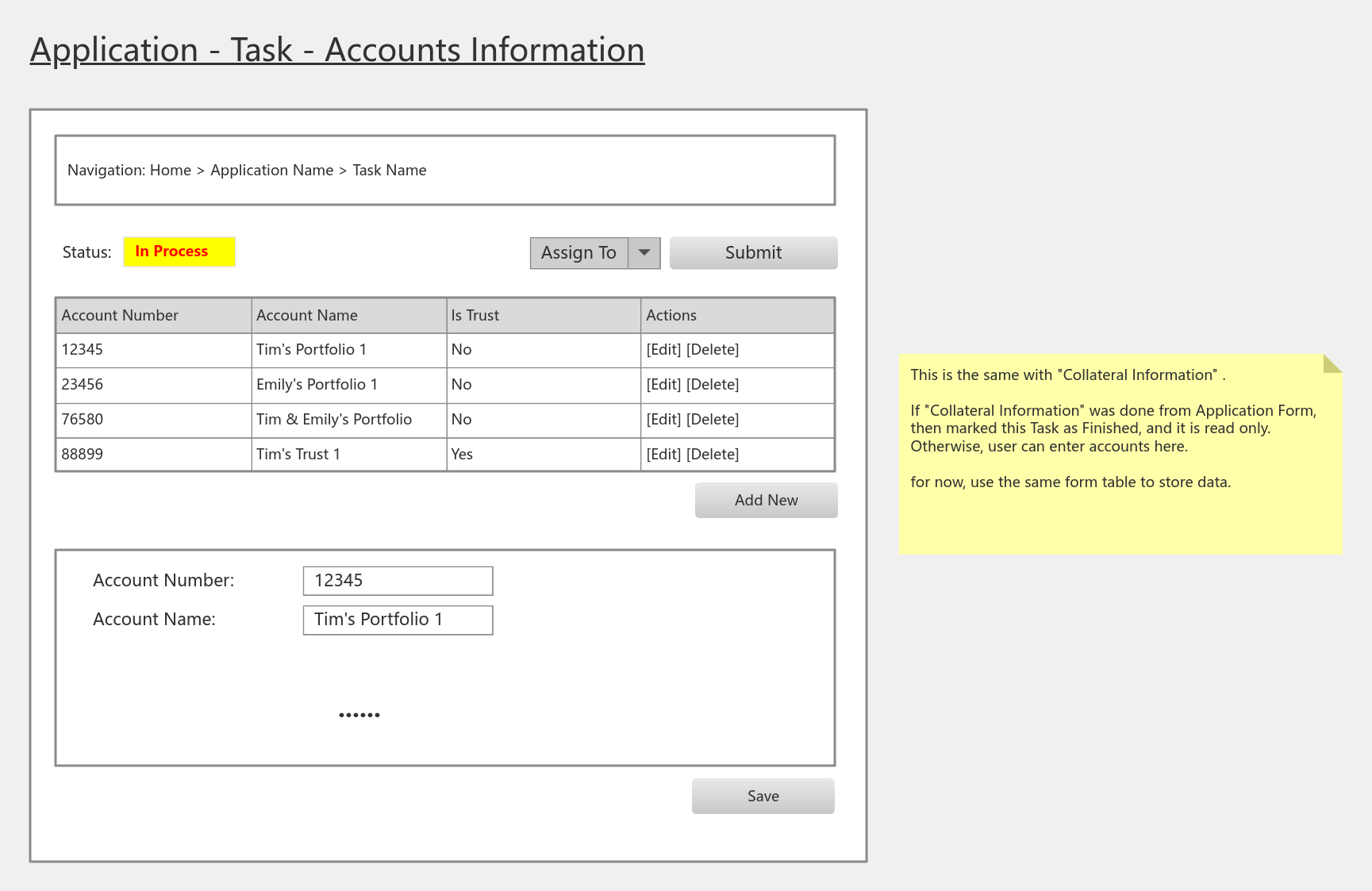Edit account 12345 Tim's Portfolio 1
Viewport: 1372px width, 891px height.
pyautogui.click(x=664, y=349)
